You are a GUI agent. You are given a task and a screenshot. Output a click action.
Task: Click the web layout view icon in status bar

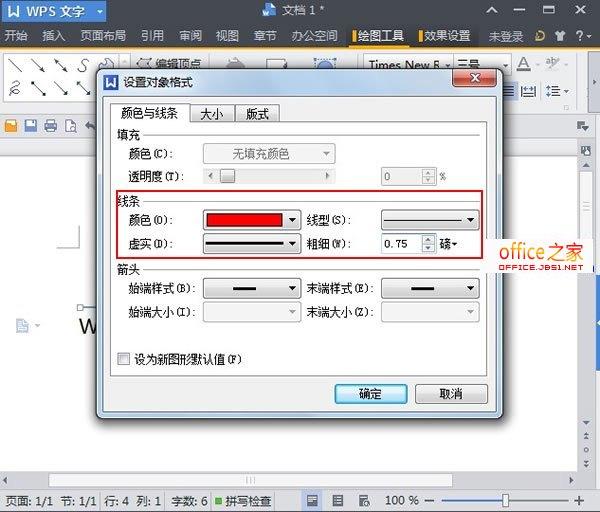(364, 501)
